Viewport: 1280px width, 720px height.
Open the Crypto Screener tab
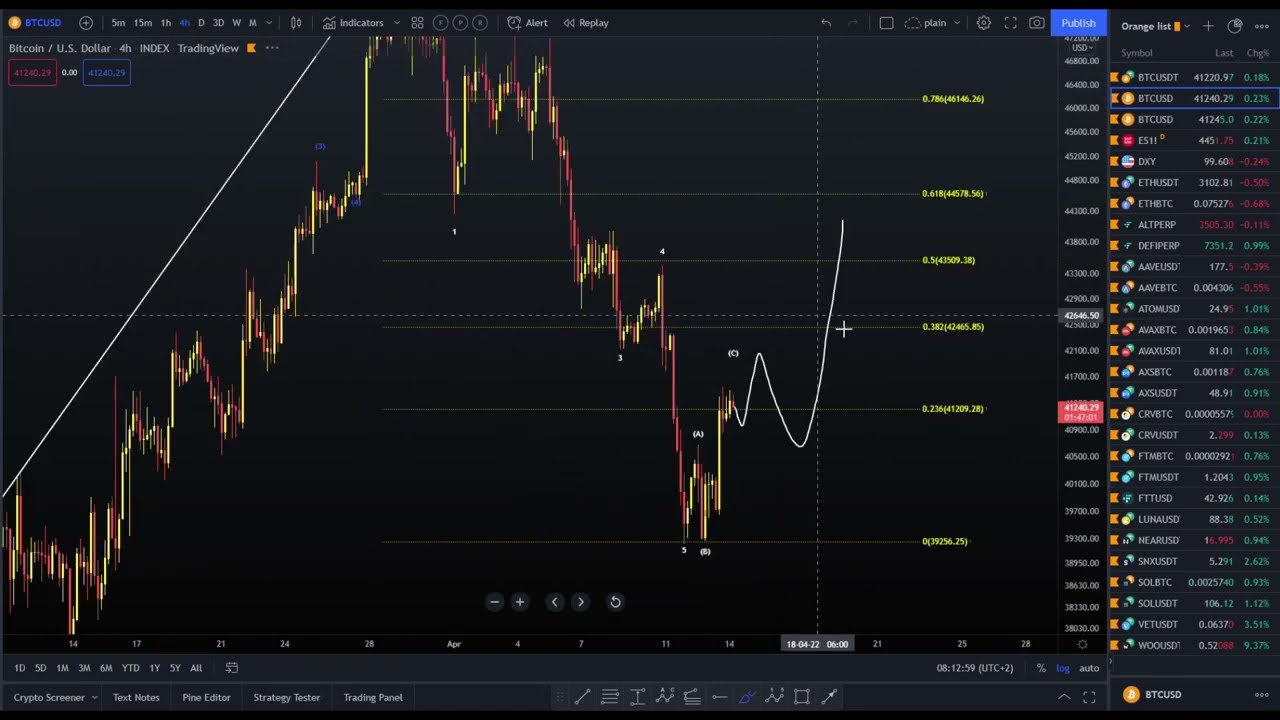click(49, 697)
